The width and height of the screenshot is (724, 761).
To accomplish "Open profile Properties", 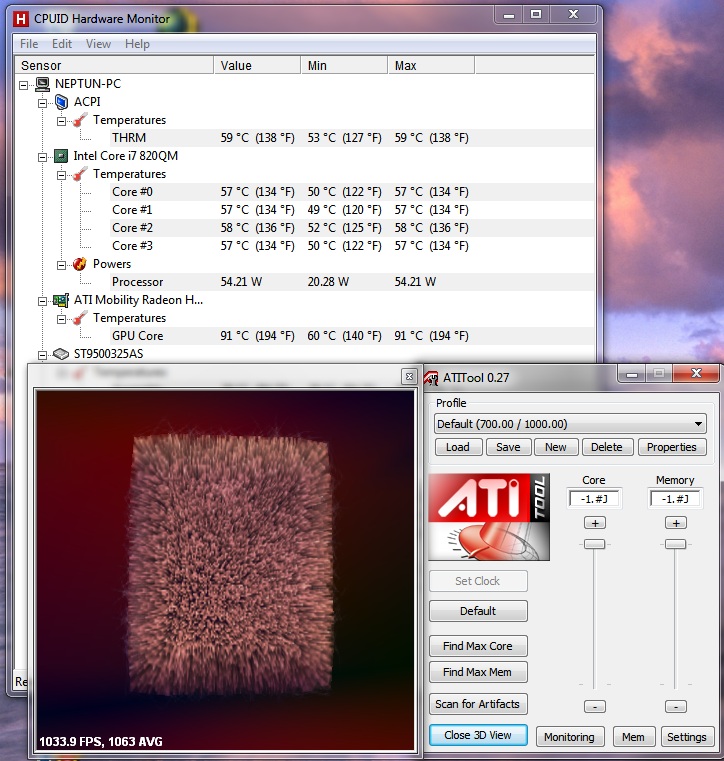I will (x=672, y=447).
